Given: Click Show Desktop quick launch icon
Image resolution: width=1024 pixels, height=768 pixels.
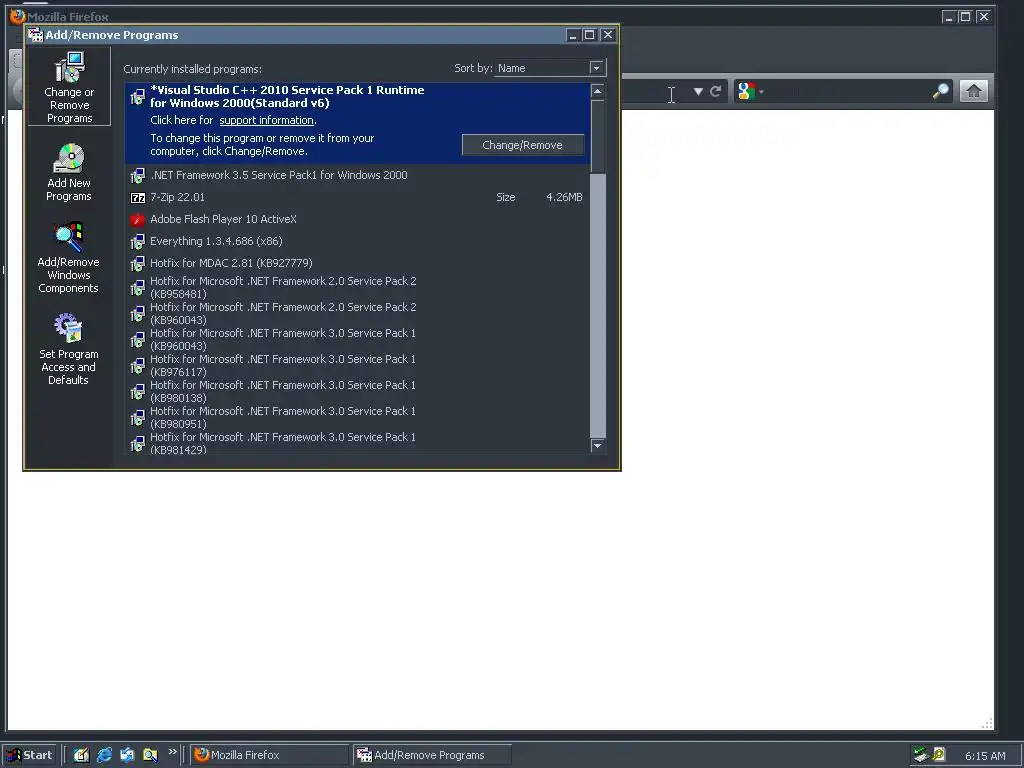Looking at the screenshot, I should pyautogui.click(x=81, y=755).
